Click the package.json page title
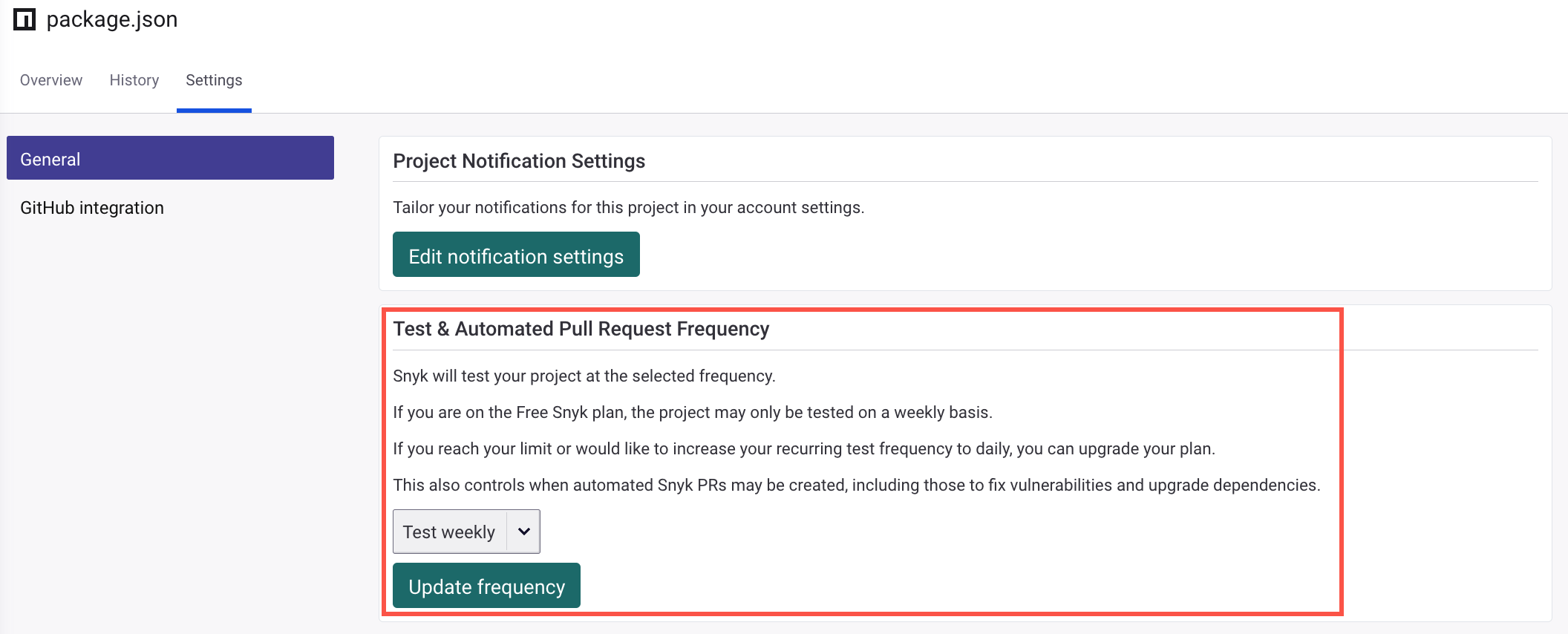 [112, 19]
